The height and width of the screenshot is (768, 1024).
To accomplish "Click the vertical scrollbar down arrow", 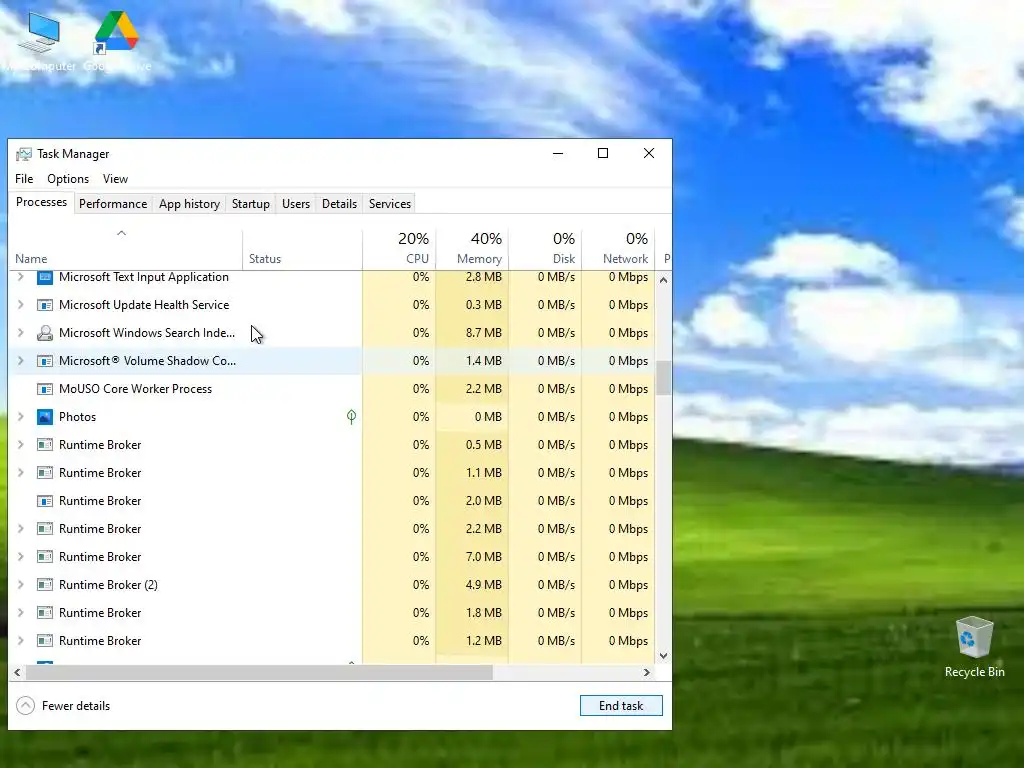I will pos(664,656).
